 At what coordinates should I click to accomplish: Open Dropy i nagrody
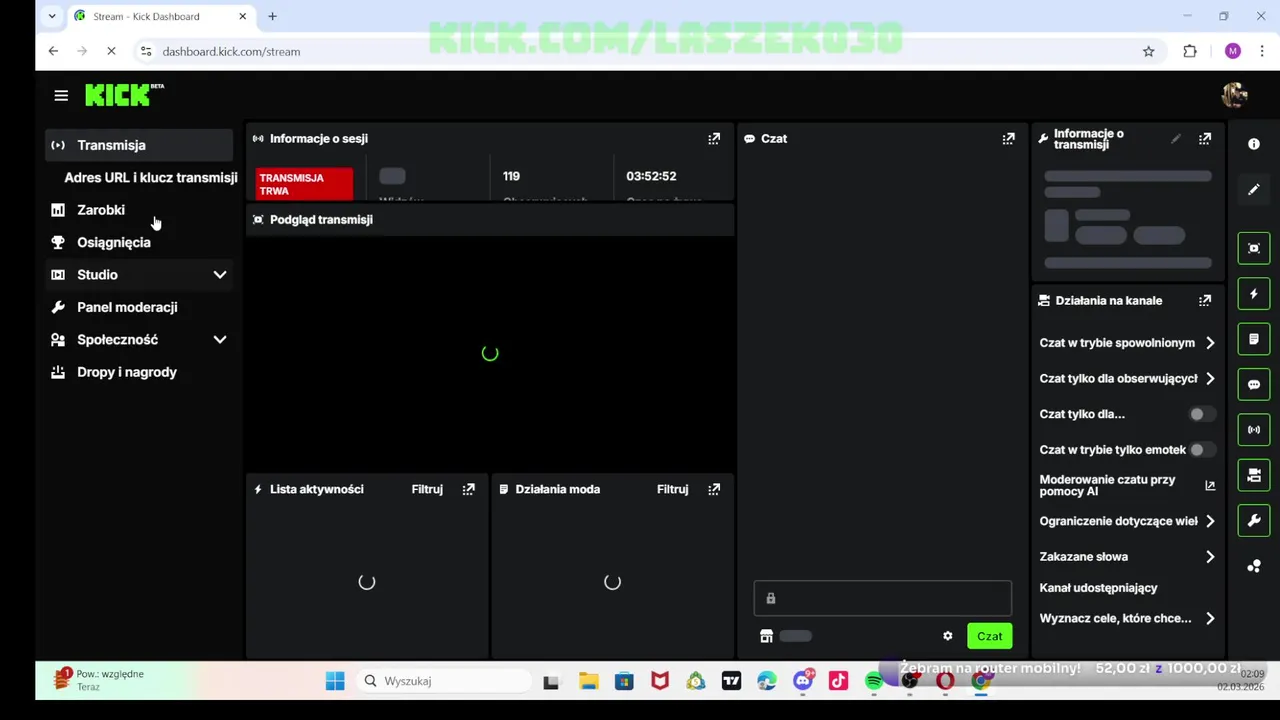(x=127, y=372)
